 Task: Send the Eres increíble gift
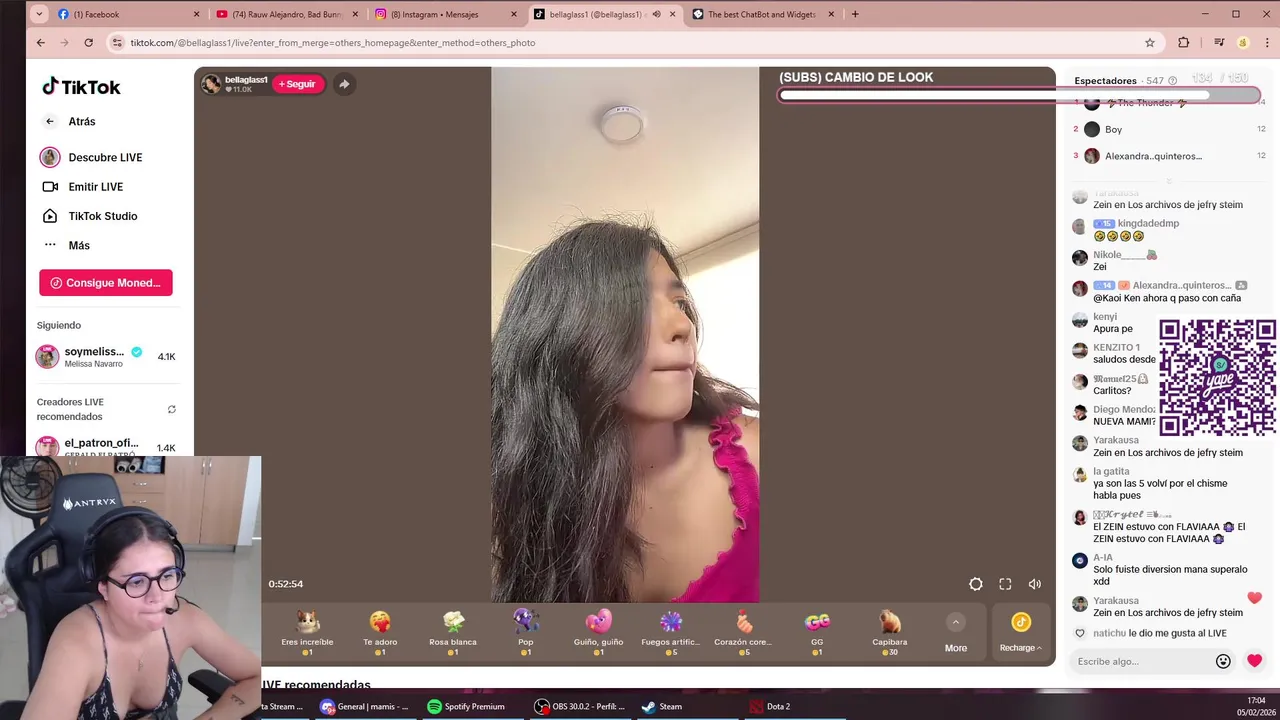308,632
